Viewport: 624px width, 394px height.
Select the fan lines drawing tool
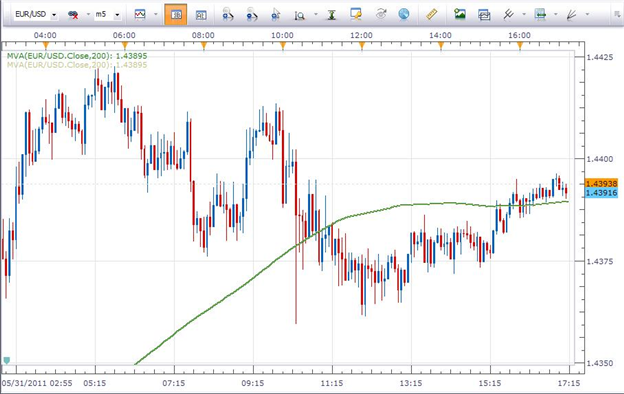click(571, 15)
